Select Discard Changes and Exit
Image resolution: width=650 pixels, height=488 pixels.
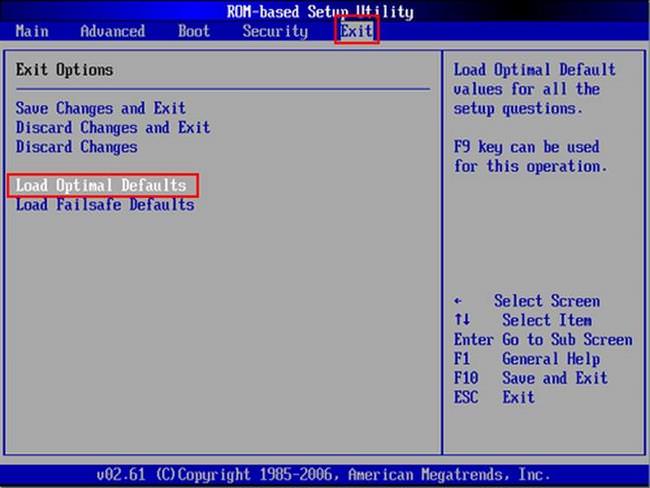pyautogui.click(x=113, y=128)
